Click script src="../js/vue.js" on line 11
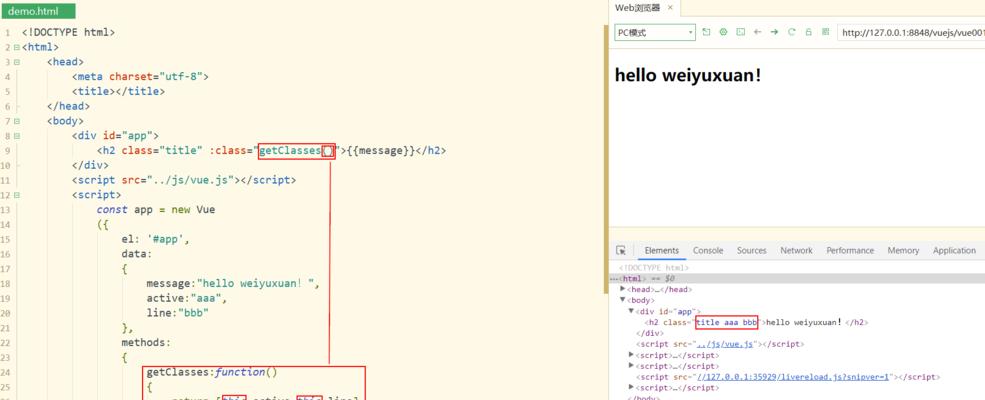Image resolution: width=985 pixels, height=400 pixels. [183, 180]
